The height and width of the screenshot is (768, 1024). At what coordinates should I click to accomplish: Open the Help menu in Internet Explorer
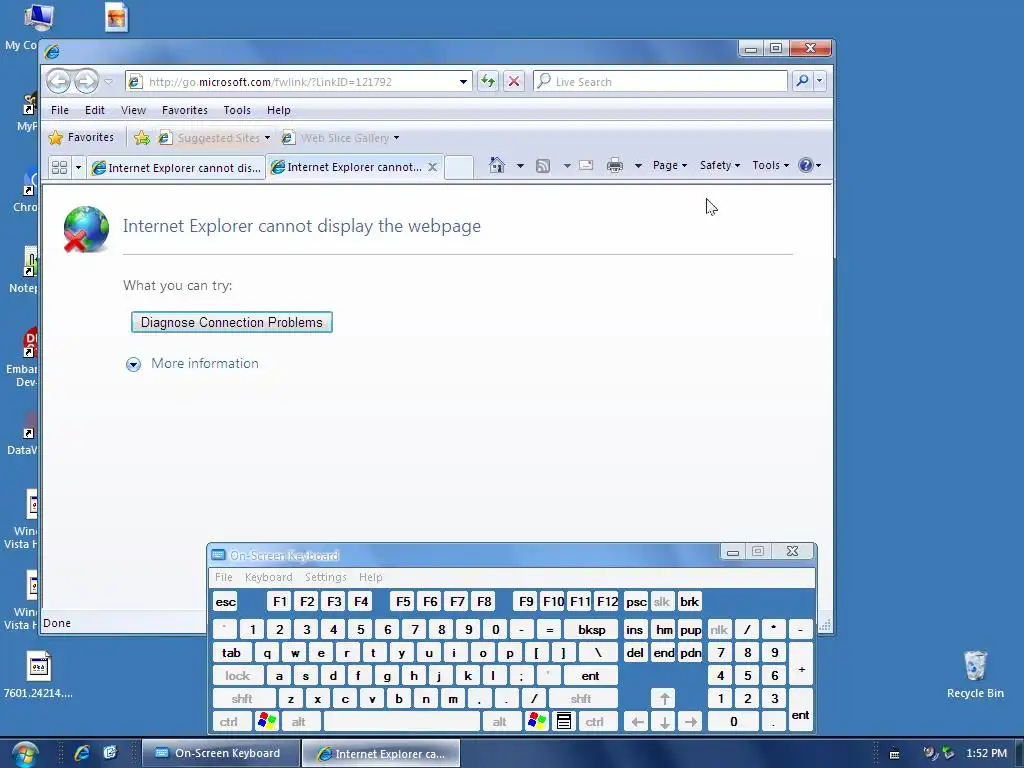[x=279, y=110]
